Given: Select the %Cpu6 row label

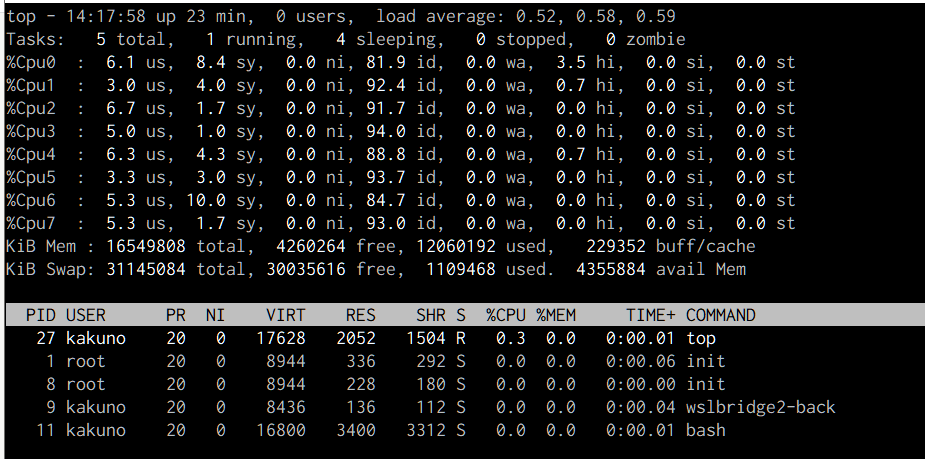Looking at the screenshot, I should 31,200.
